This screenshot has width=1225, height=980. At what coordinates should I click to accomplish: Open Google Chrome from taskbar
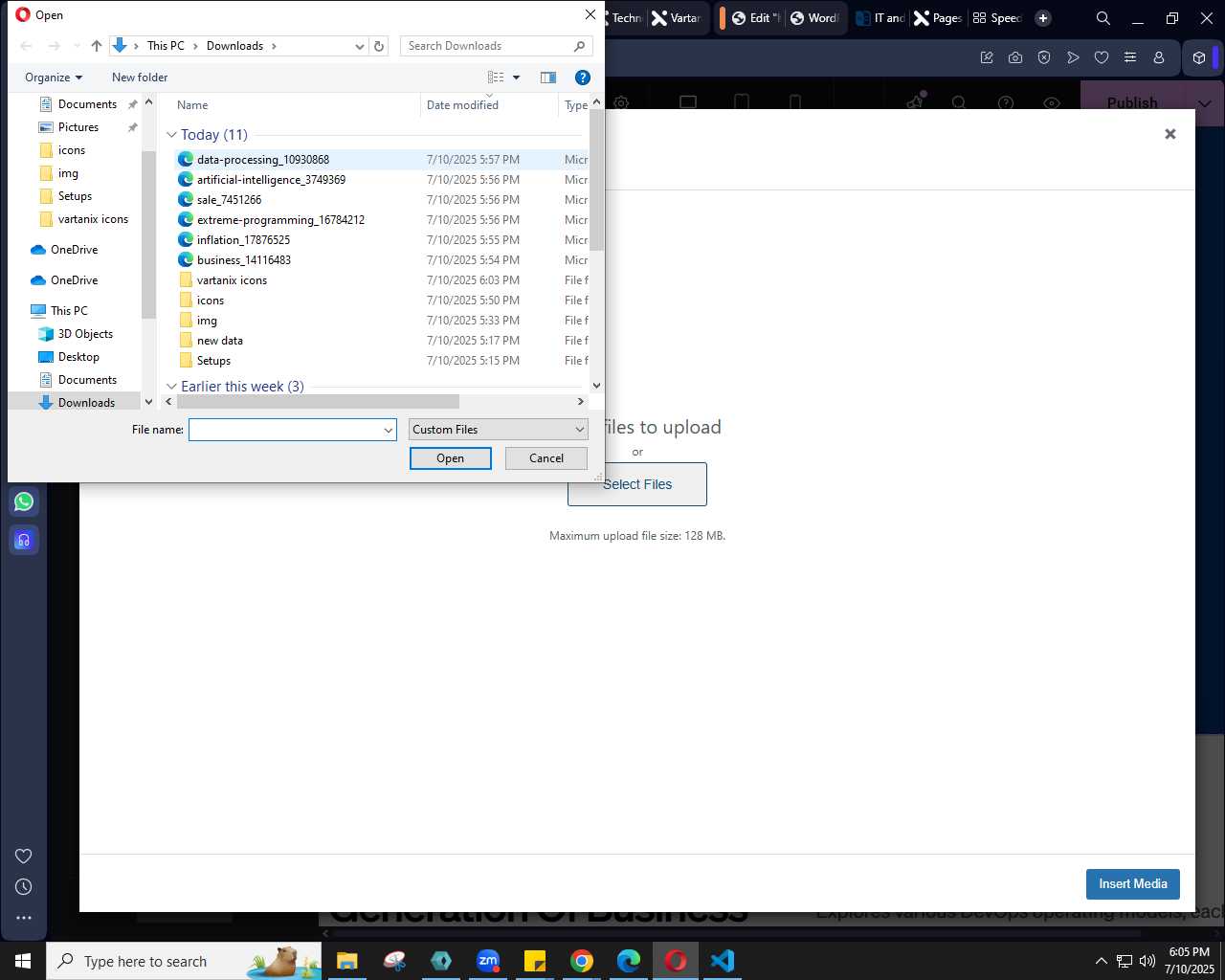(582, 961)
